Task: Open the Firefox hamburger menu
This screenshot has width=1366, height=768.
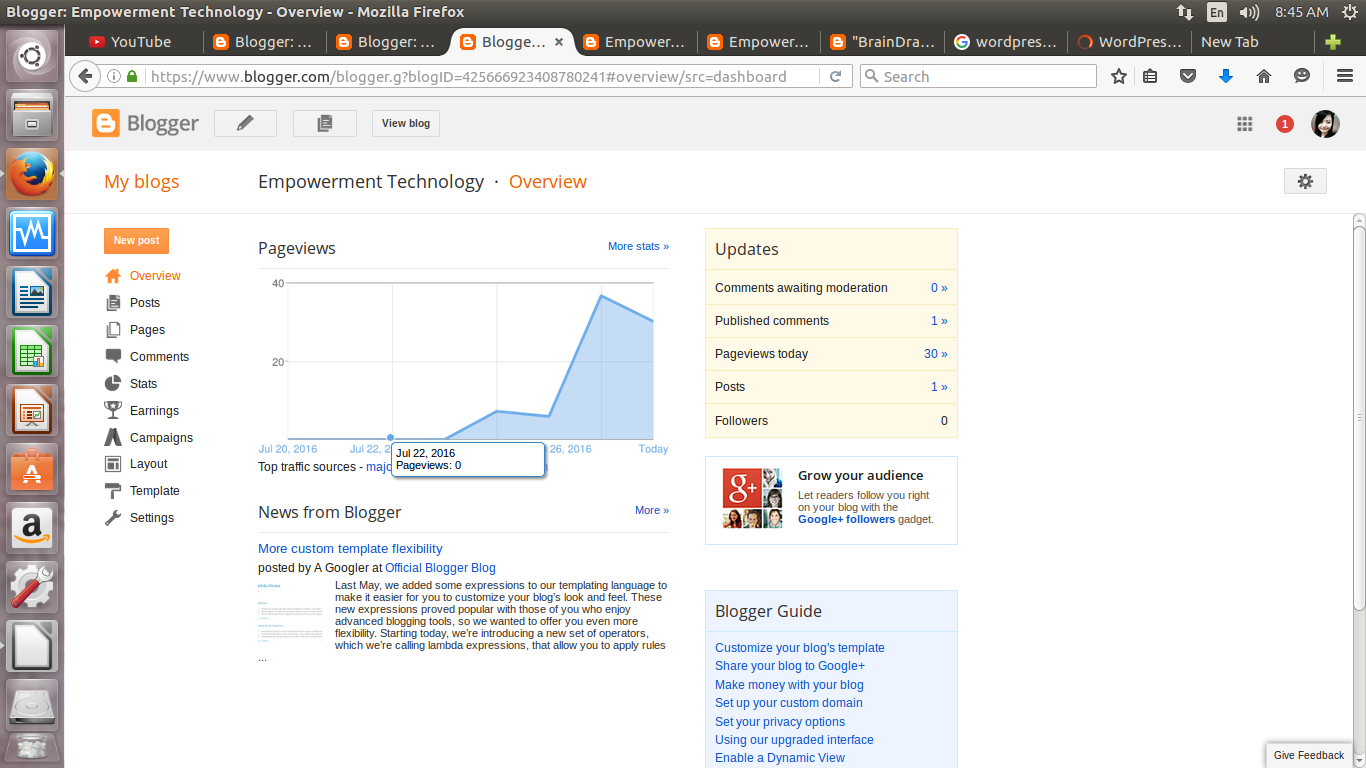Action: click(x=1344, y=76)
